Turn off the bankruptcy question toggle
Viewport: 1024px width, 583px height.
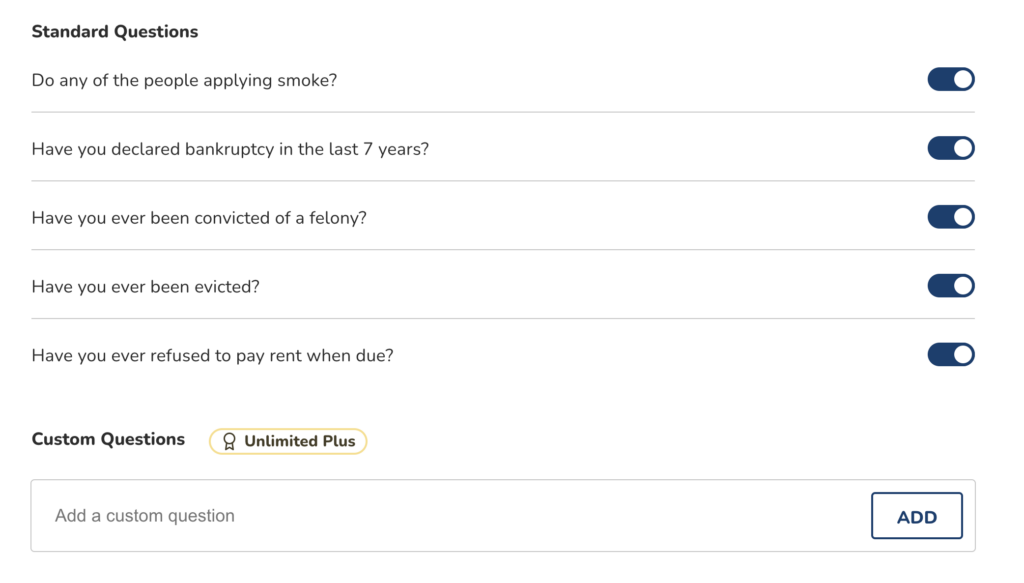tap(949, 148)
